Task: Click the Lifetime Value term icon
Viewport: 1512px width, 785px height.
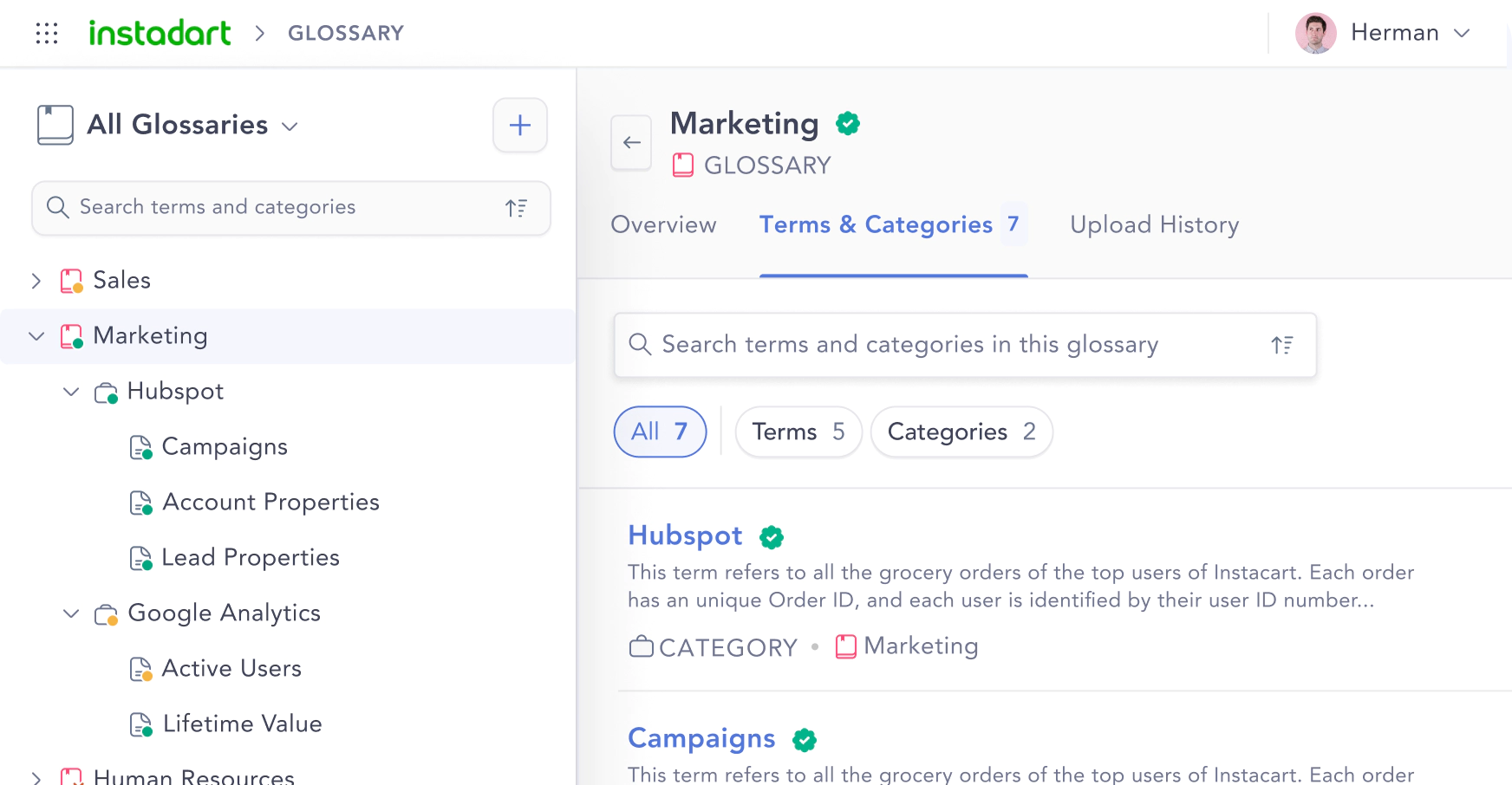Action: click(140, 724)
